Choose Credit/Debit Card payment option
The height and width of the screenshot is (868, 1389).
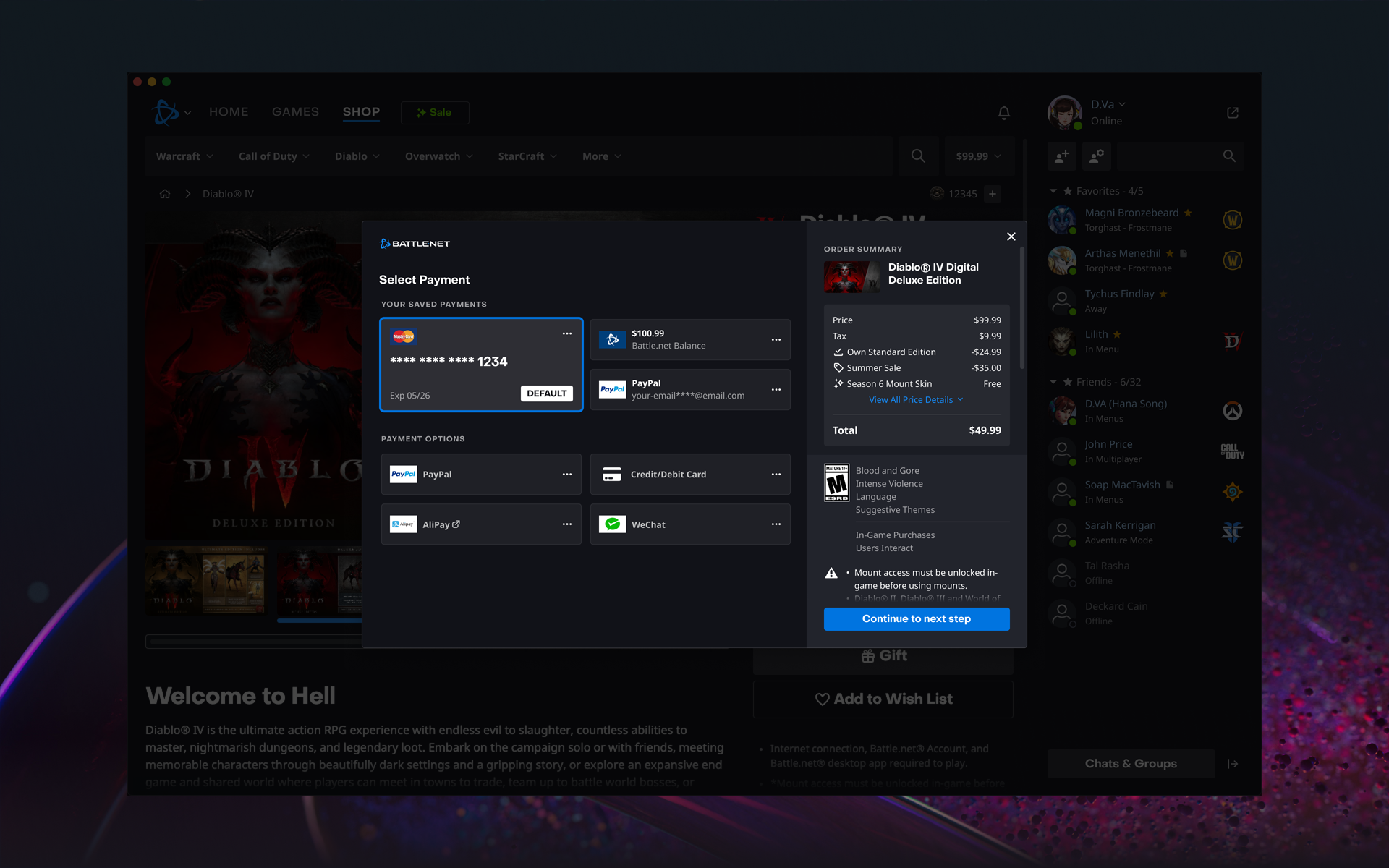pyautogui.click(x=690, y=475)
